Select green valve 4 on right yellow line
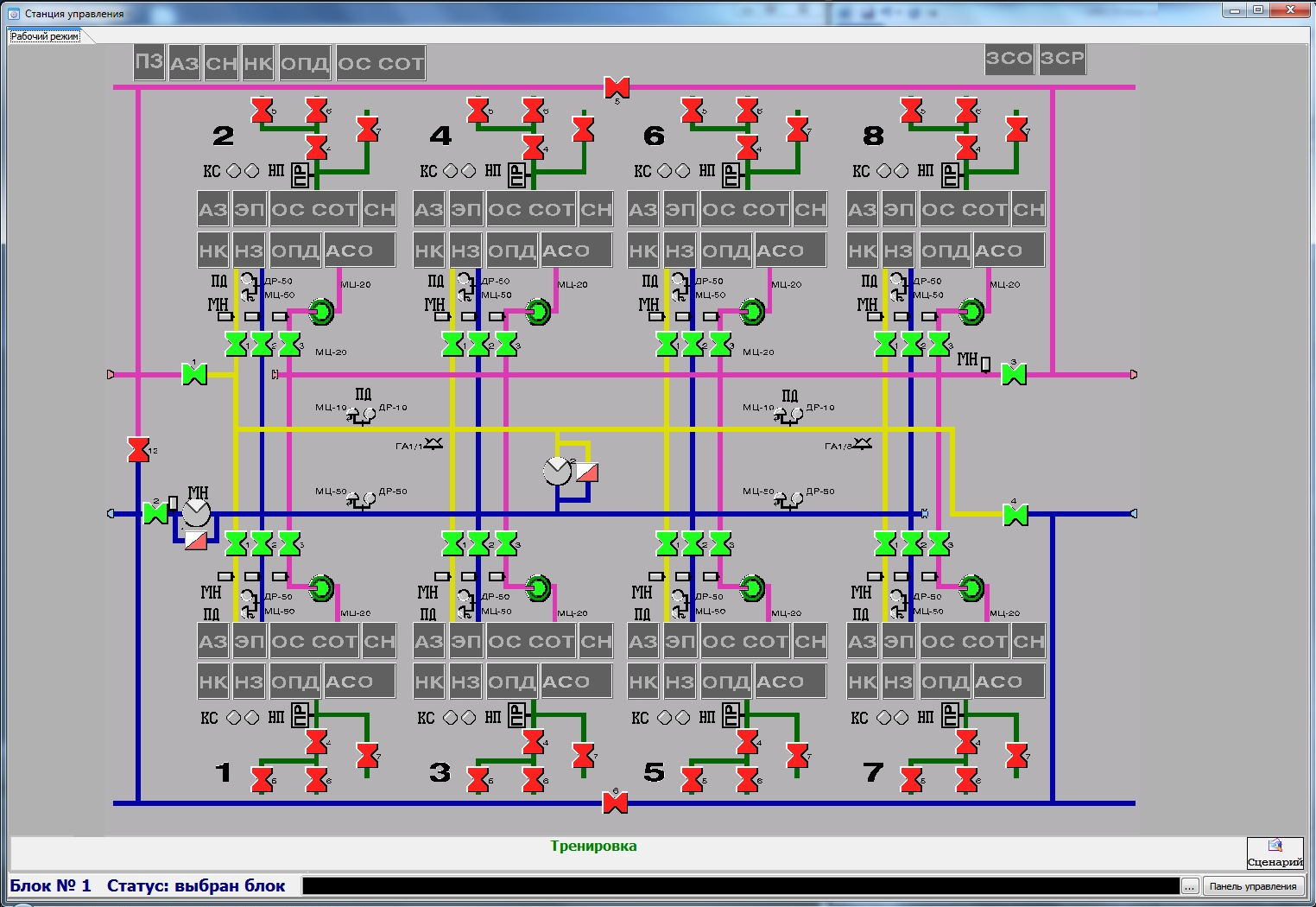 1015,515
